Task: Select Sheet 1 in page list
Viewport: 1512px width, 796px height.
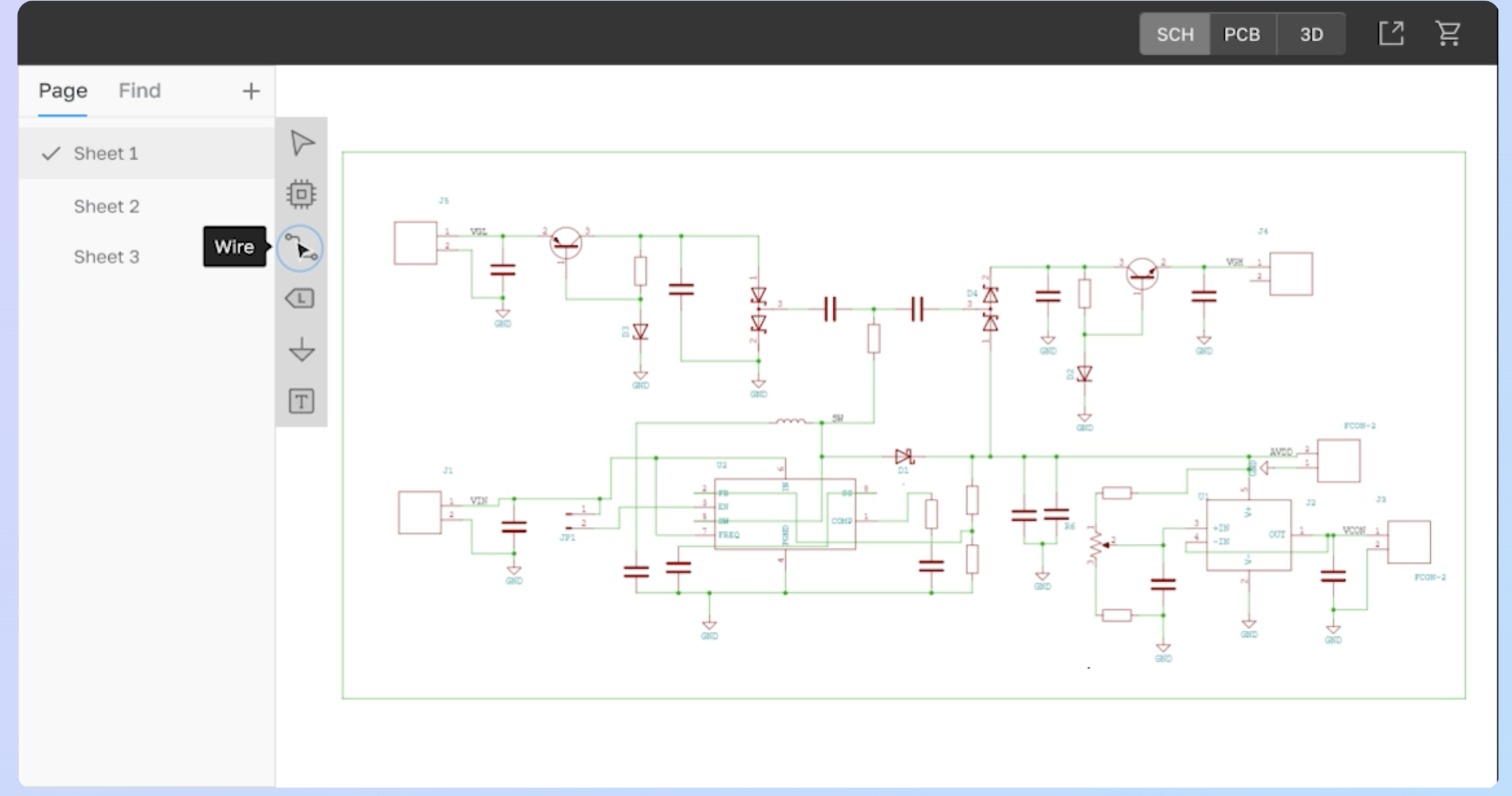Action: pos(147,153)
